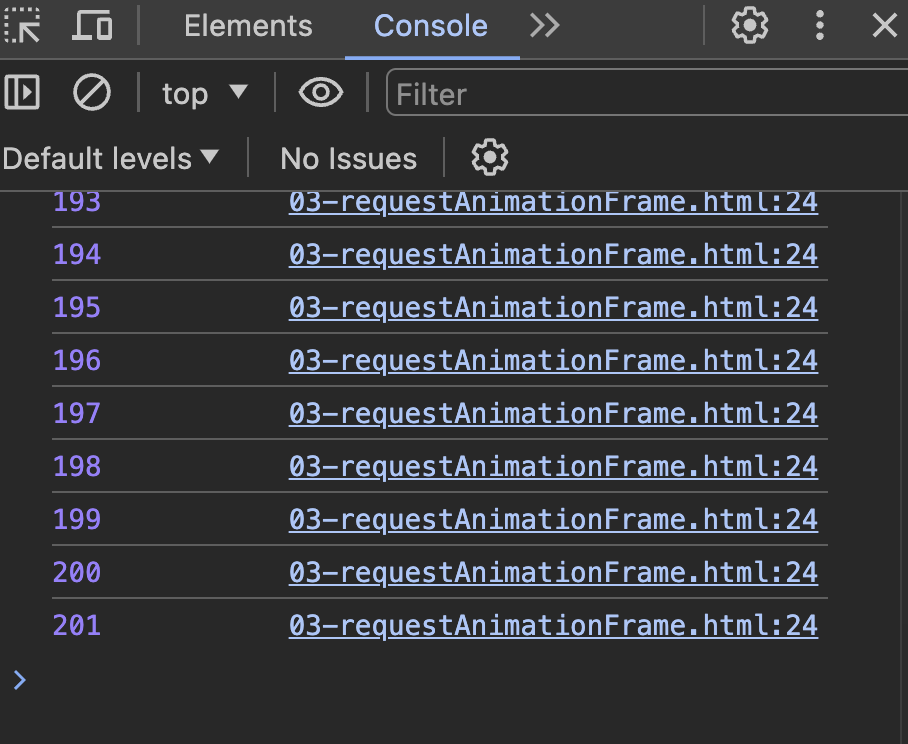
Task: Click the console prompt input line
Action: [450, 681]
